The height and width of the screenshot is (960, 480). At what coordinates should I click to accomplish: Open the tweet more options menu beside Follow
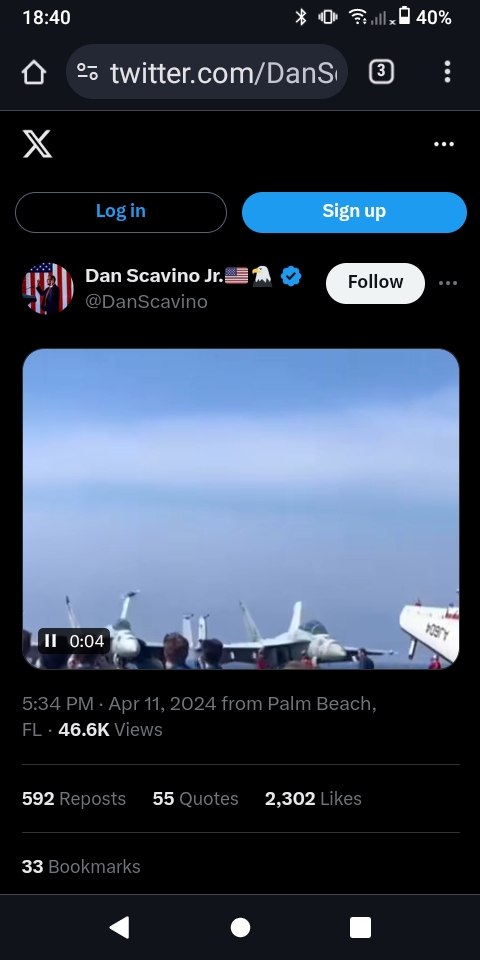pos(448,283)
